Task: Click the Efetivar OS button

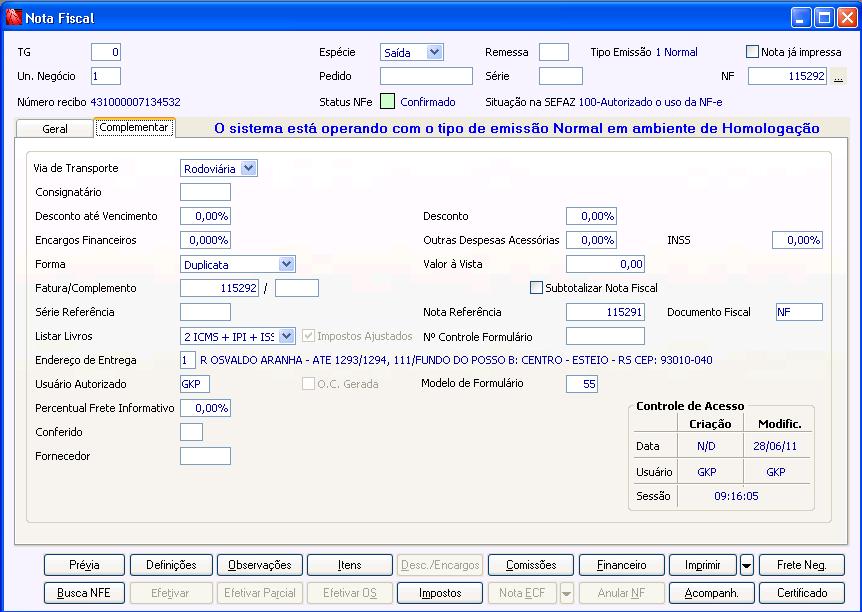Action: pos(350,593)
